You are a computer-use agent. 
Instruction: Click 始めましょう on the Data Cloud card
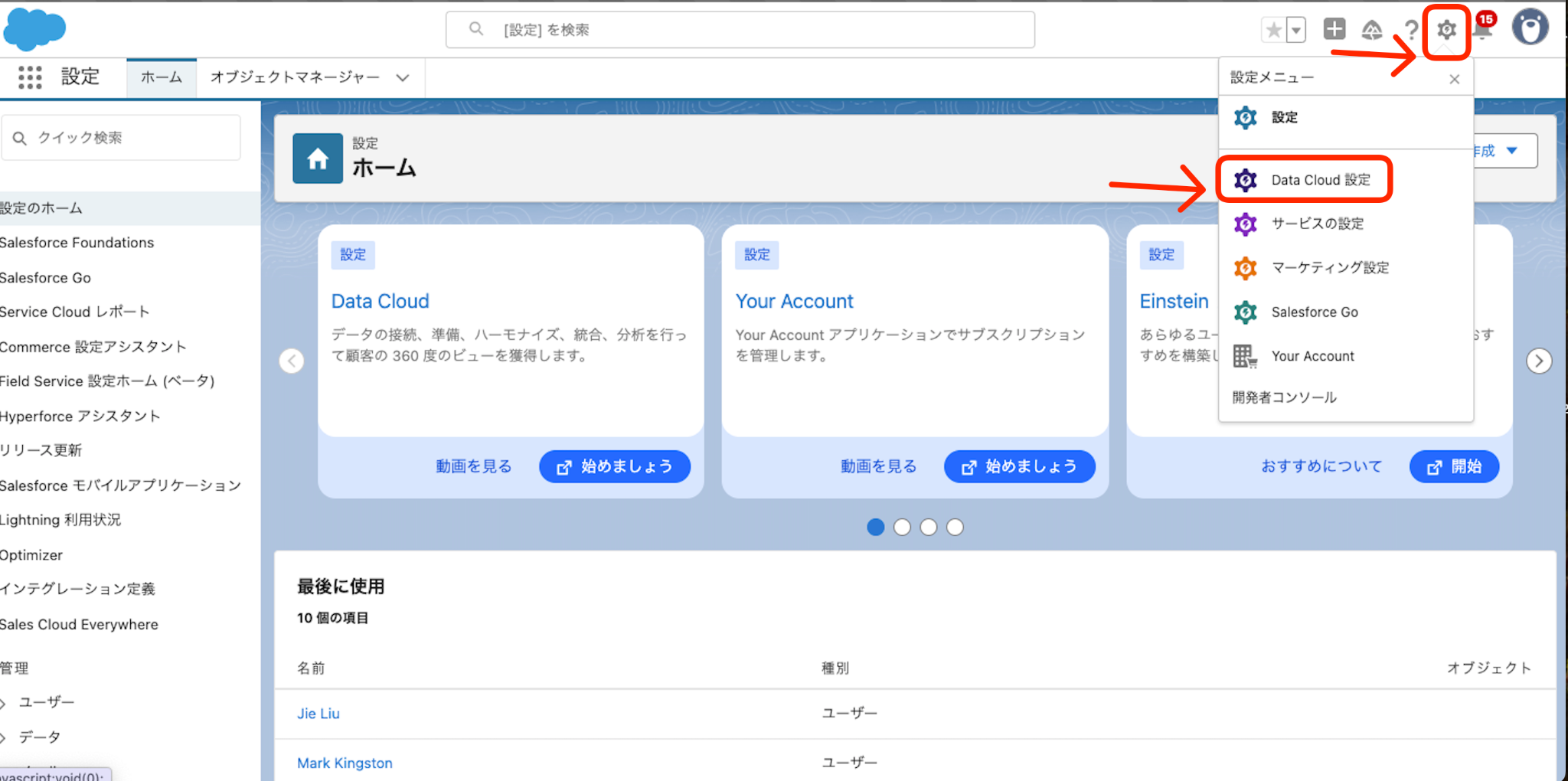(614, 466)
